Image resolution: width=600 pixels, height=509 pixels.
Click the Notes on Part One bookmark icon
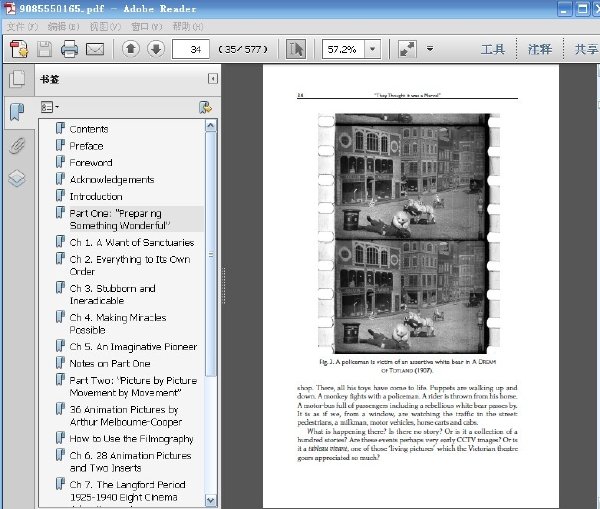tap(60, 362)
